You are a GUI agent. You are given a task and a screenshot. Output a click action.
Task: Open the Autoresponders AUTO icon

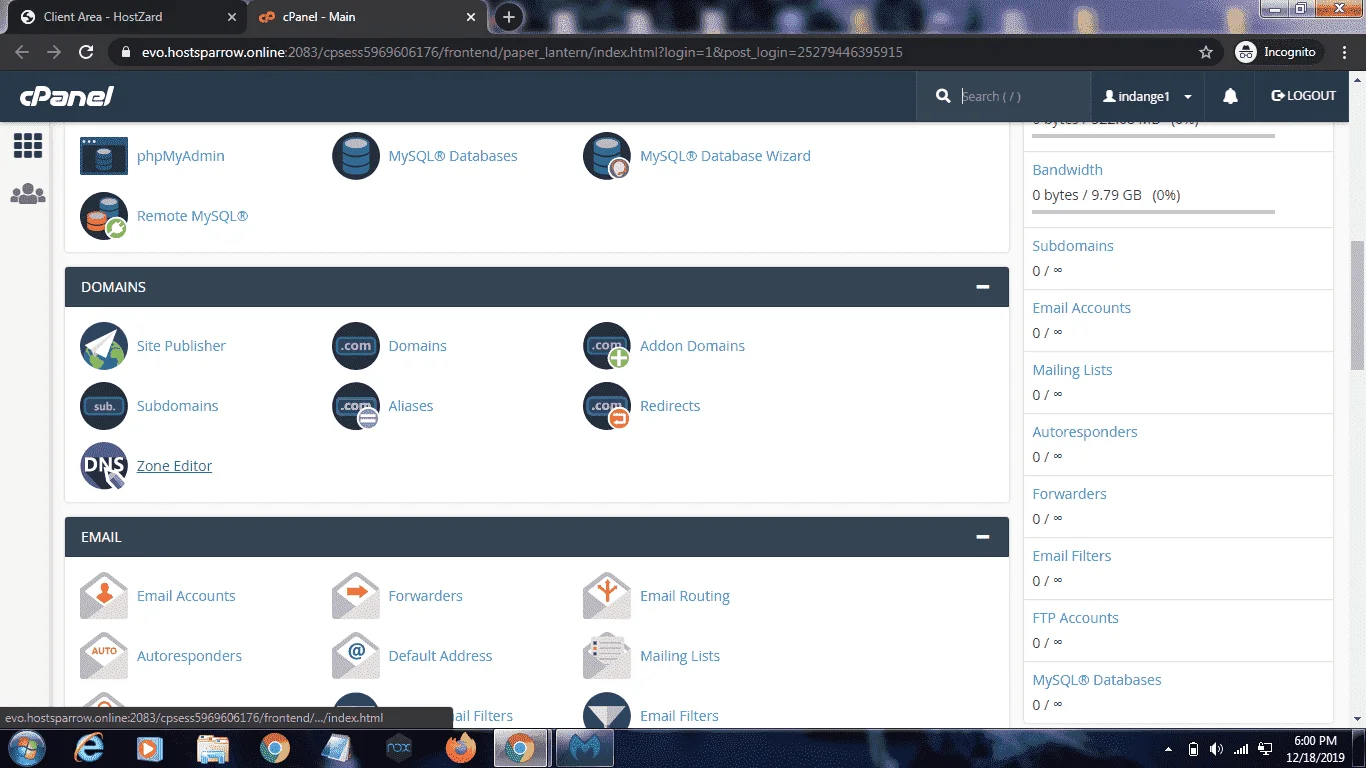coord(104,656)
